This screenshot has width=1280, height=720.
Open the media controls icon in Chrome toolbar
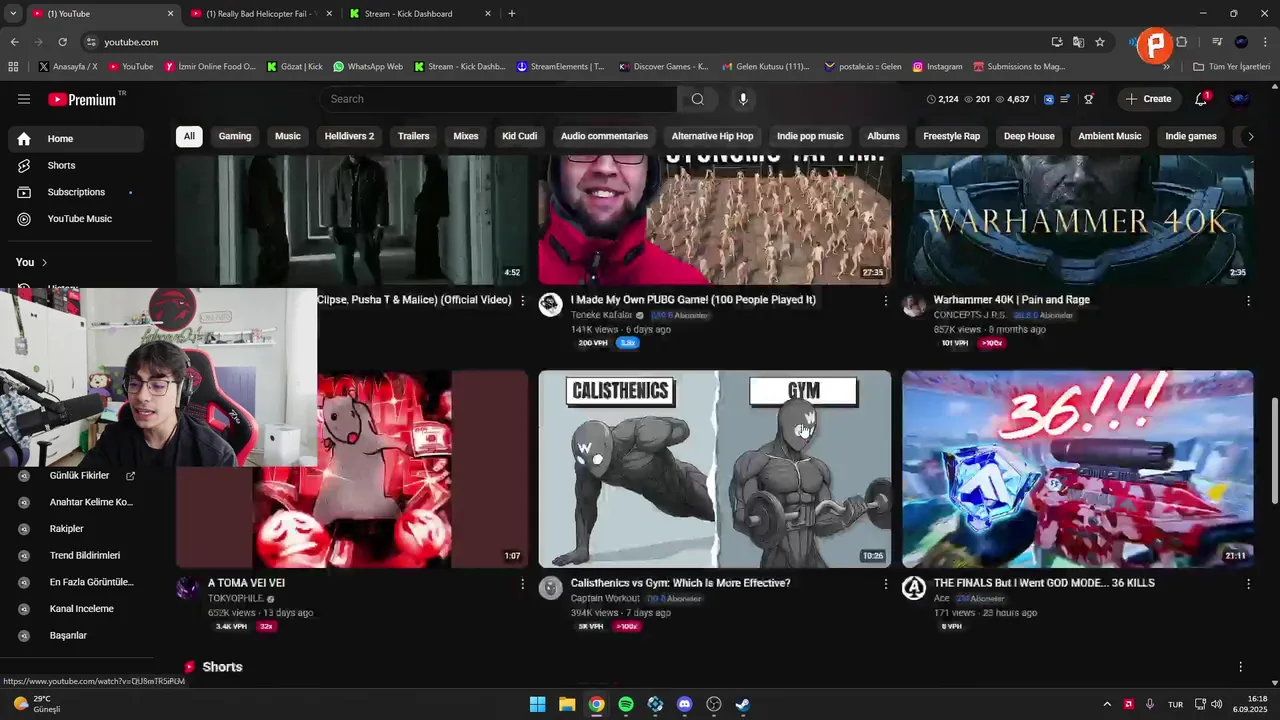(1217, 42)
